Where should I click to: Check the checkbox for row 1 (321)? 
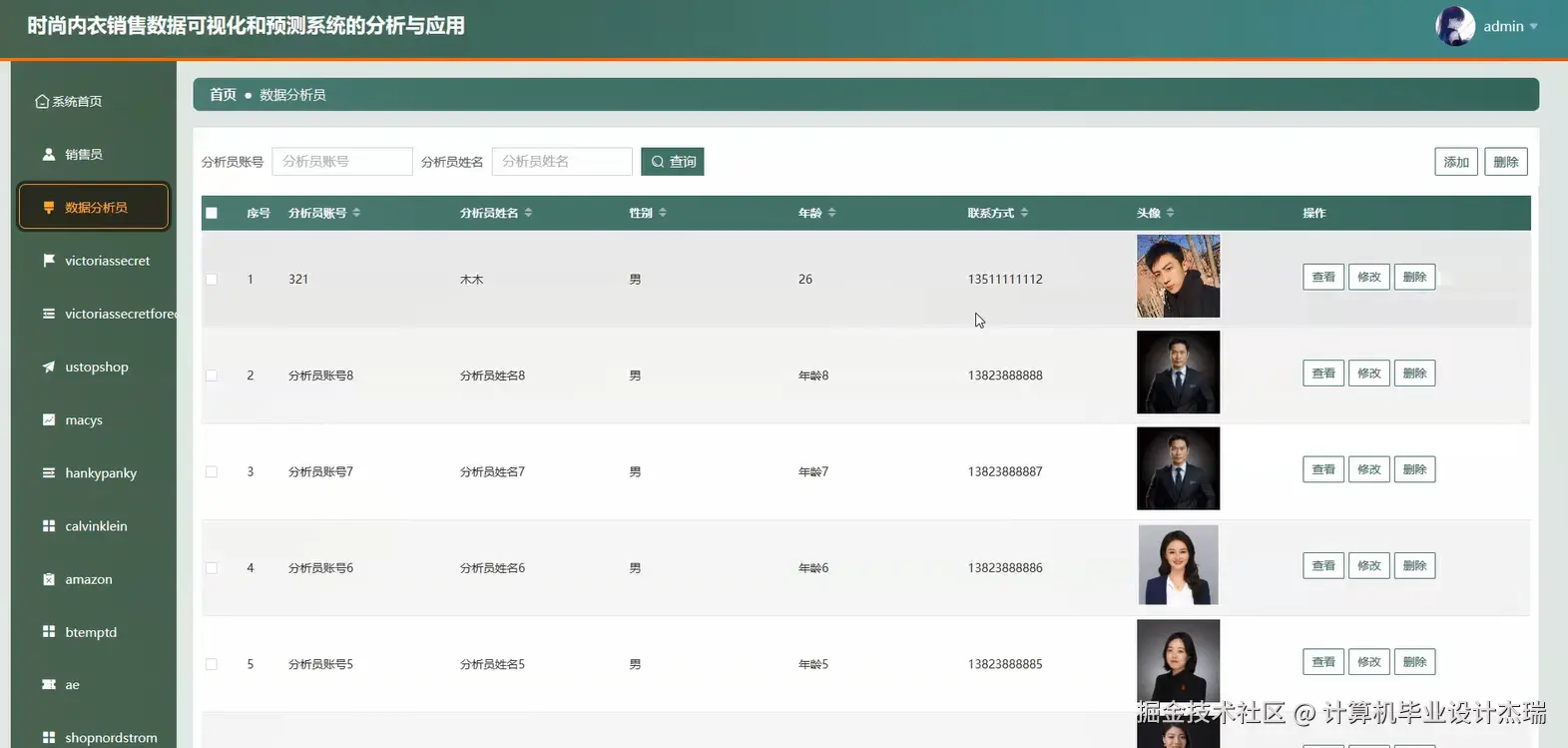pos(212,280)
